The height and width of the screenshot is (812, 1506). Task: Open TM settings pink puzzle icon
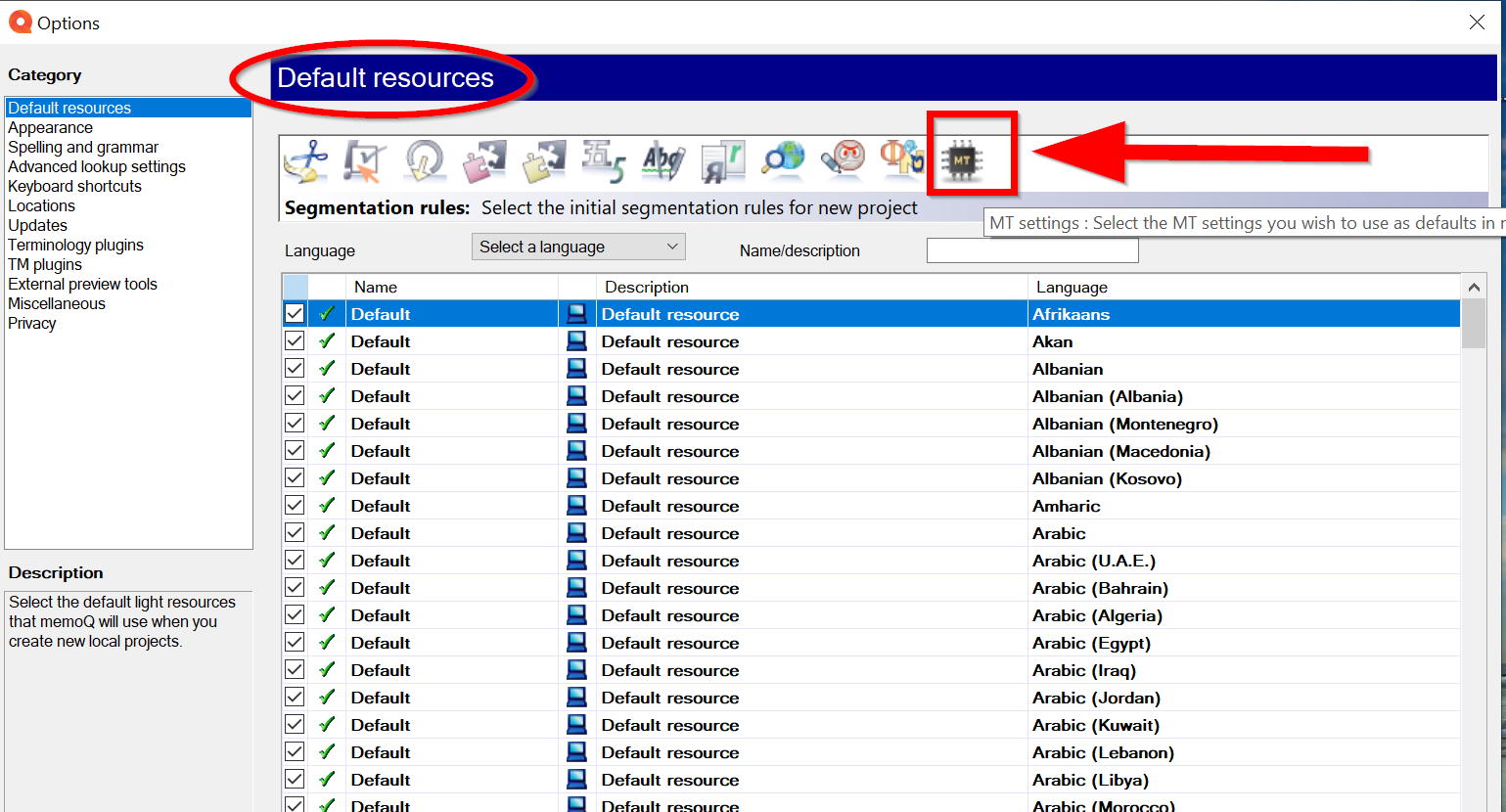(x=484, y=160)
